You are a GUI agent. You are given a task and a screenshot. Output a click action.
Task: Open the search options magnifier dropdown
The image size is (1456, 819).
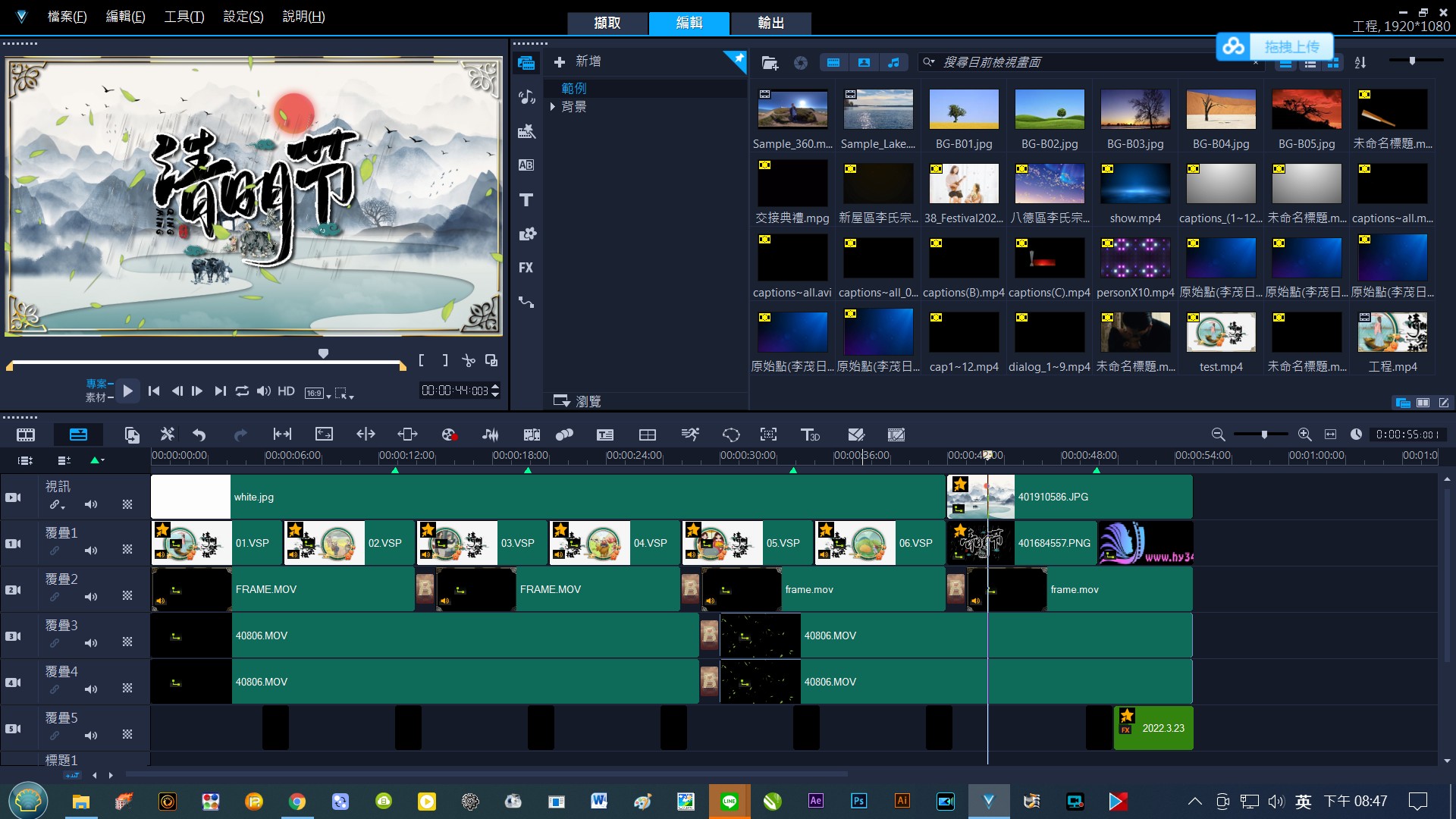coord(929,62)
